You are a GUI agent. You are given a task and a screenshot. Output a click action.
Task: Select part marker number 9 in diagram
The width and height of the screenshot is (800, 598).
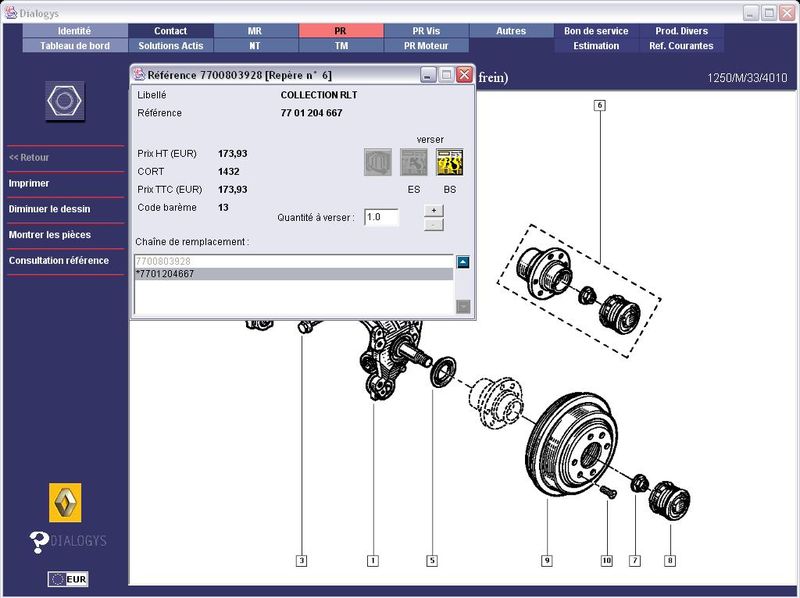(x=547, y=561)
